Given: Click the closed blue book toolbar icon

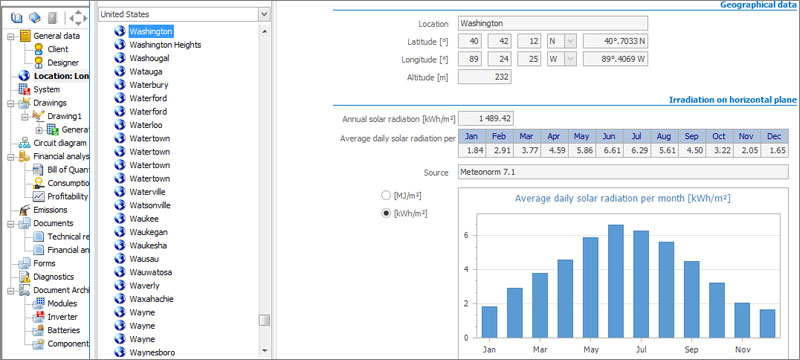Looking at the screenshot, I should 35,18.
